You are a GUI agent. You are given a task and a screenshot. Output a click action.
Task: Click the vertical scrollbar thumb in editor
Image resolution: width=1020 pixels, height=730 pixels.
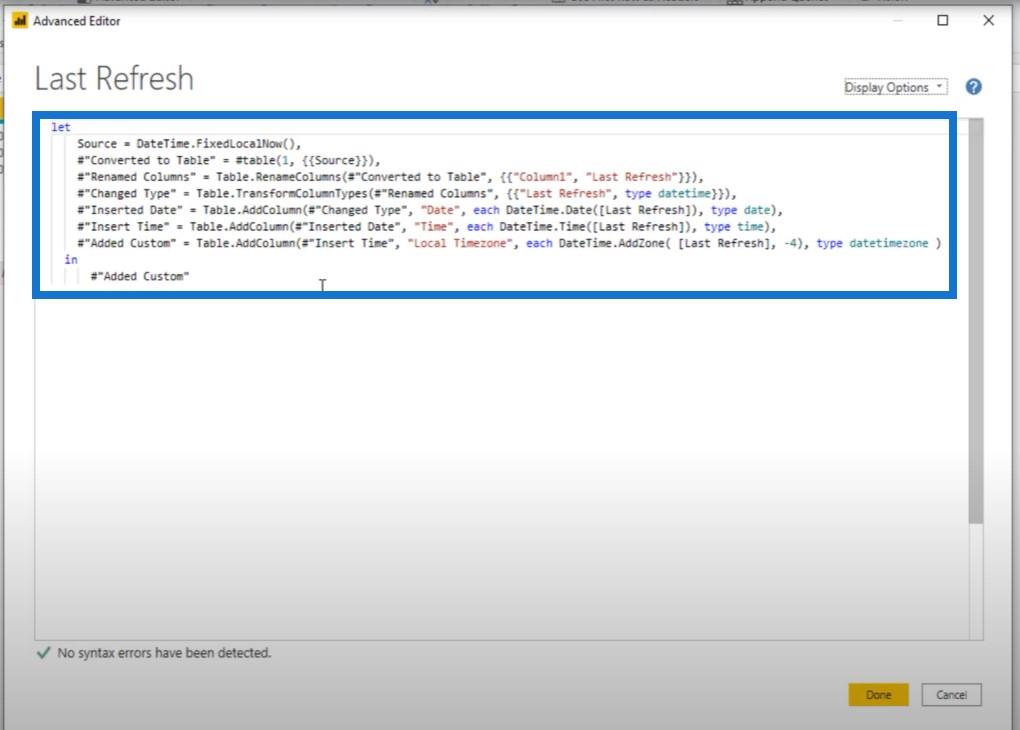tap(975, 321)
